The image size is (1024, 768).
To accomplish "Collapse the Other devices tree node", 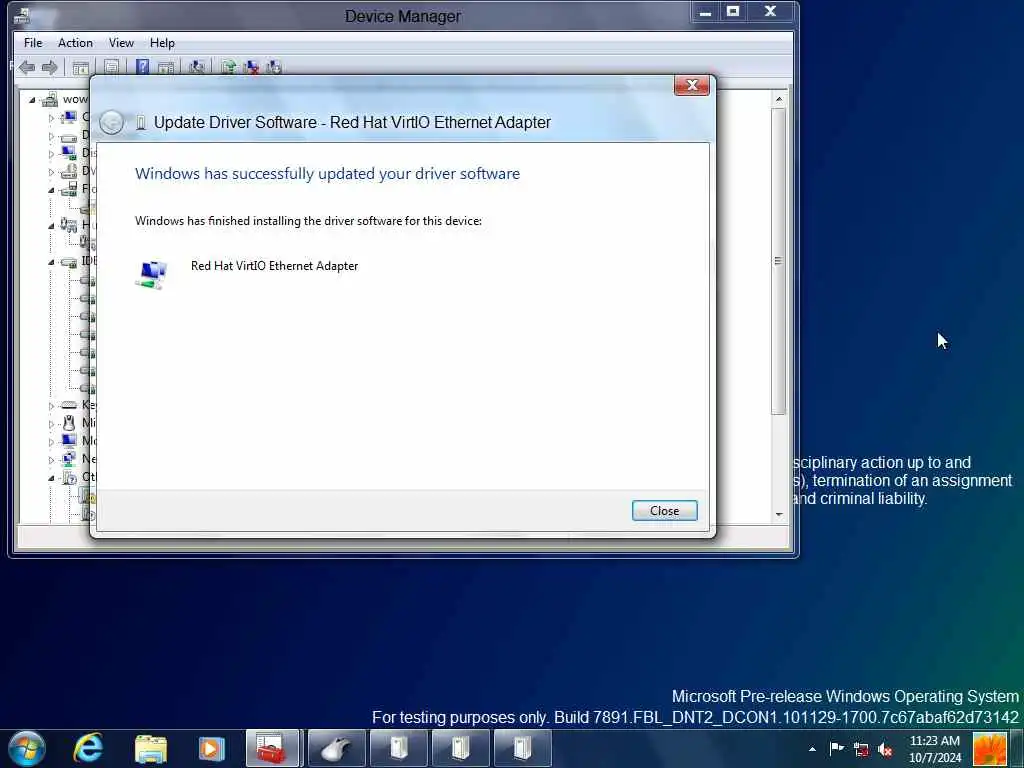I will 51,478.
